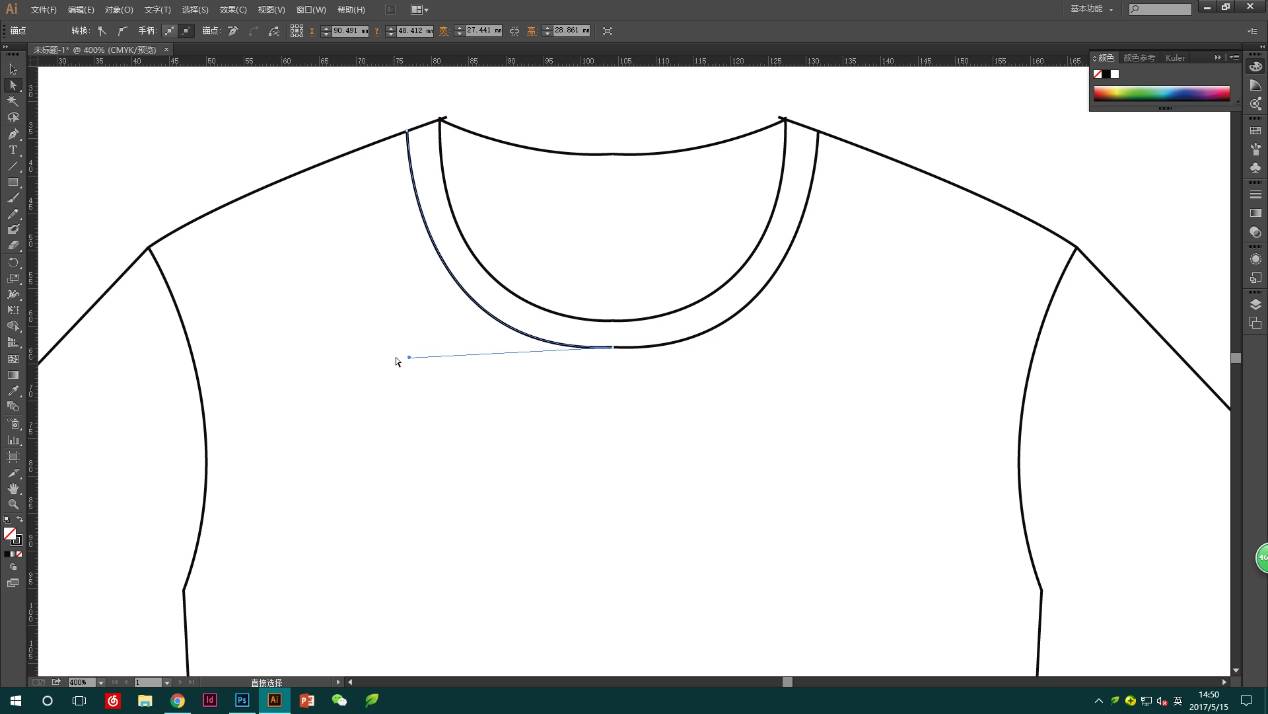This screenshot has width=1268, height=714.
Task: Click the search field in title bar
Action: pyautogui.click(x=1160, y=9)
